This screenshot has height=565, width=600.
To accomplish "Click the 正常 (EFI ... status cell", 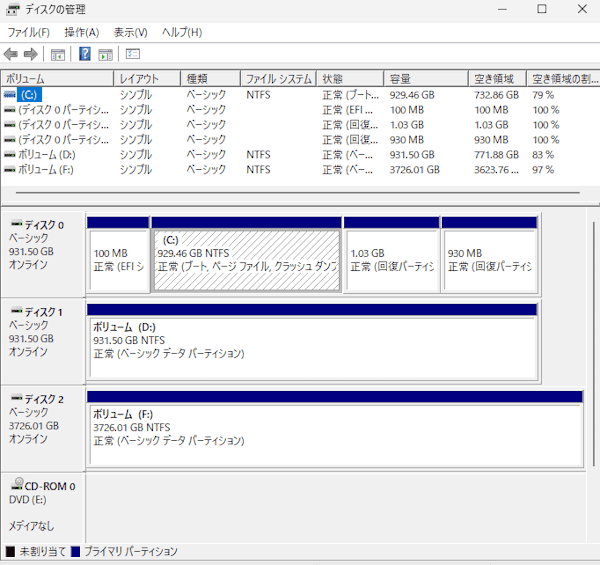I will (347, 110).
